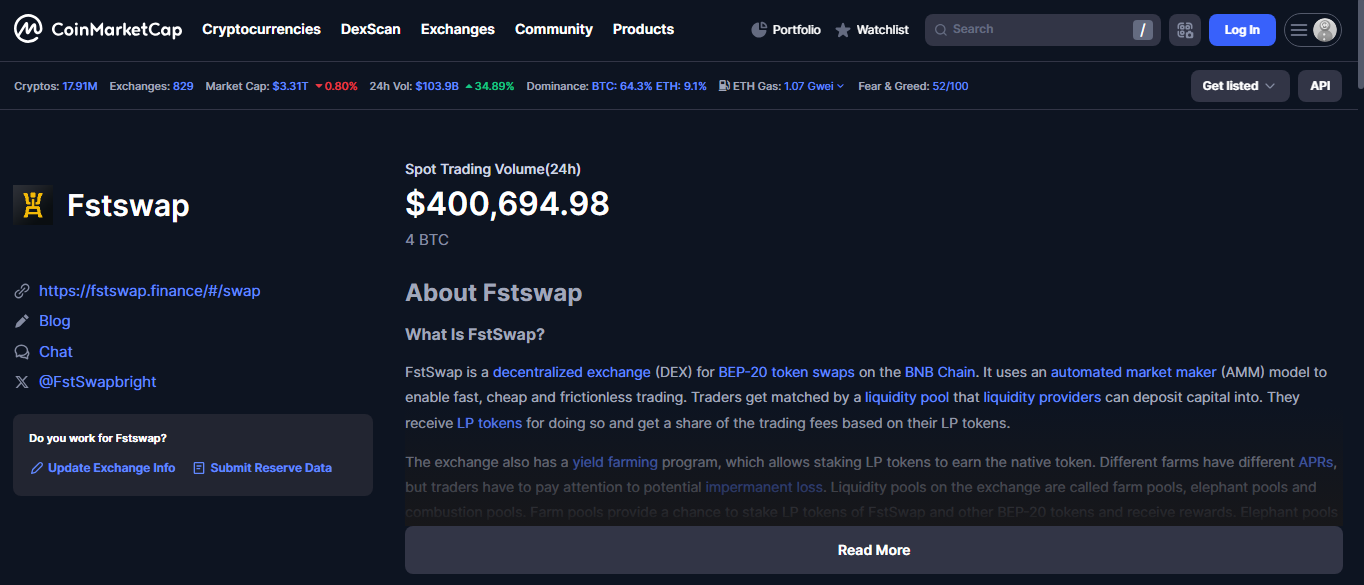Open the liquidity pool link
This screenshot has height=585, width=1364.
[907, 397]
